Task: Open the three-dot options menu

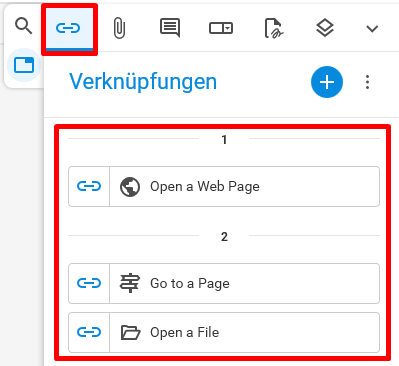Action: pyautogui.click(x=367, y=82)
